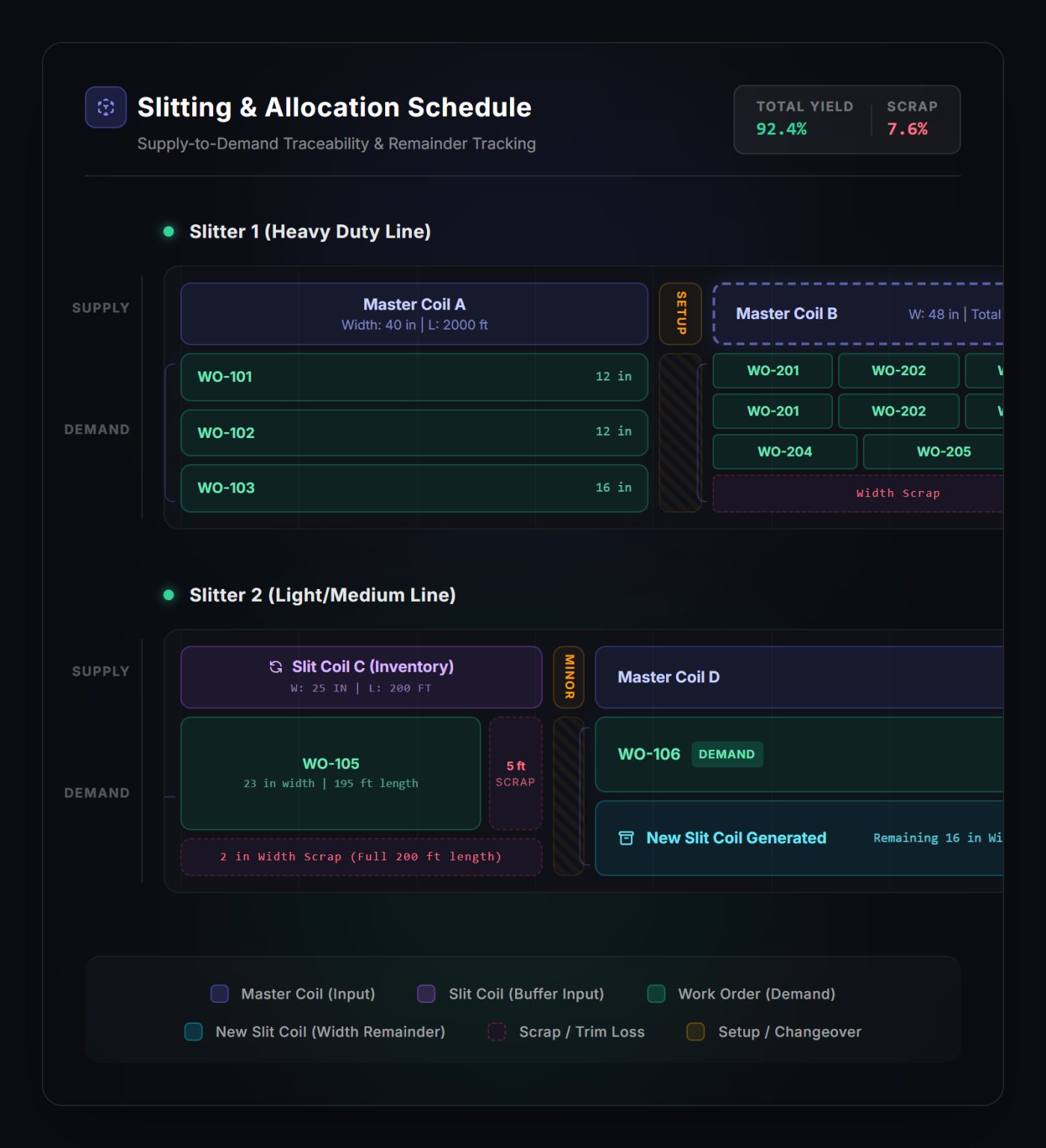Select work order WO-103 16 in
The width and height of the screenshot is (1046, 1148).
coord(414,488)
